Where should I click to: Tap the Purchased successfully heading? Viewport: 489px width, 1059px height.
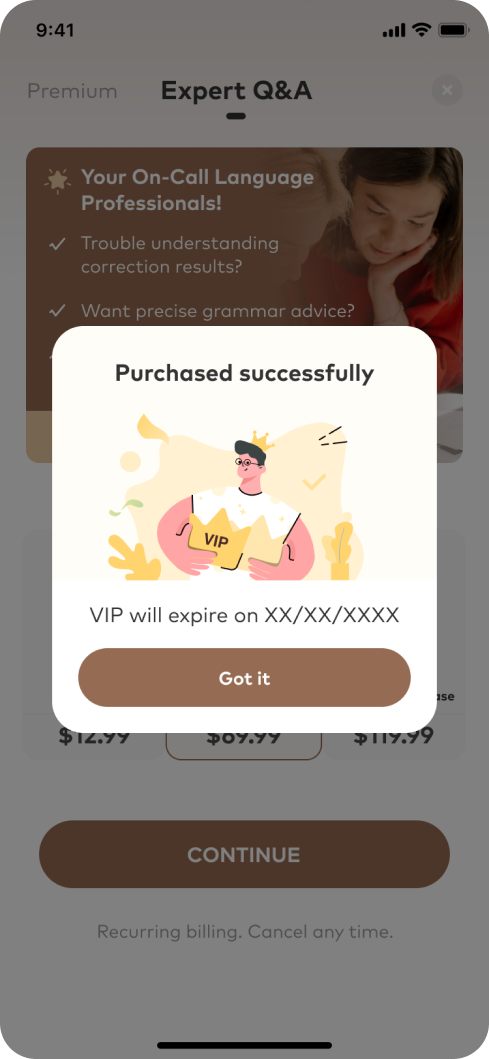pyautogui.click(x=244, y=373)
